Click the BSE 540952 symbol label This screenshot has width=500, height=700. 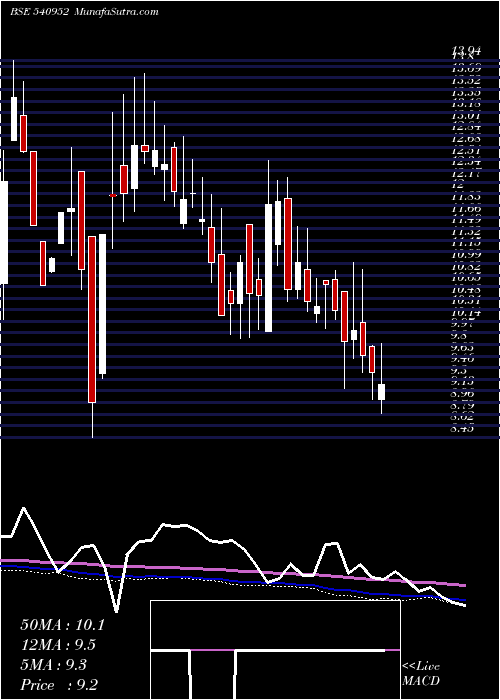click(x=39, y=12)
